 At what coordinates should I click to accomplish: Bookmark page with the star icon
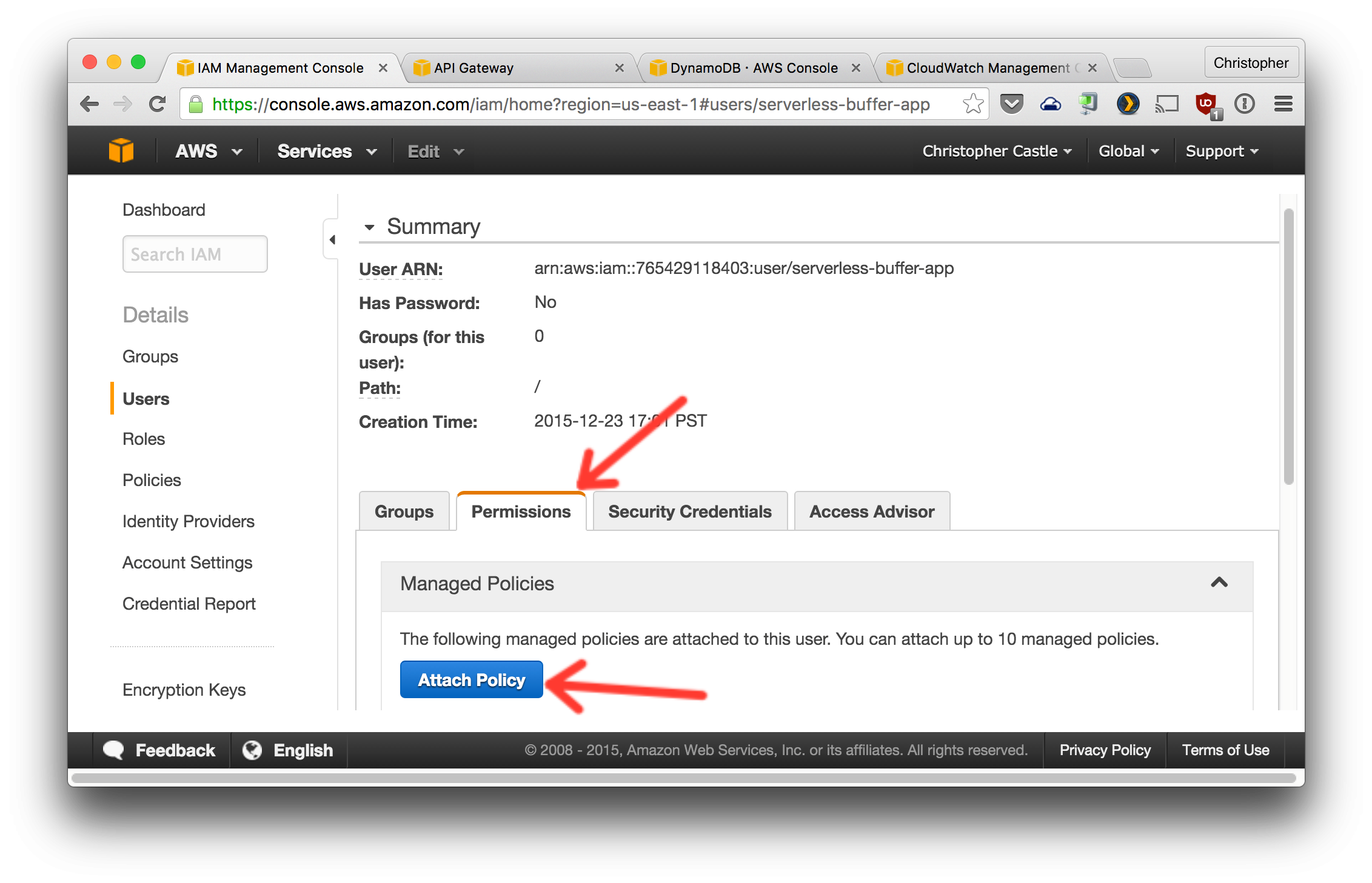tap(972, 104)
